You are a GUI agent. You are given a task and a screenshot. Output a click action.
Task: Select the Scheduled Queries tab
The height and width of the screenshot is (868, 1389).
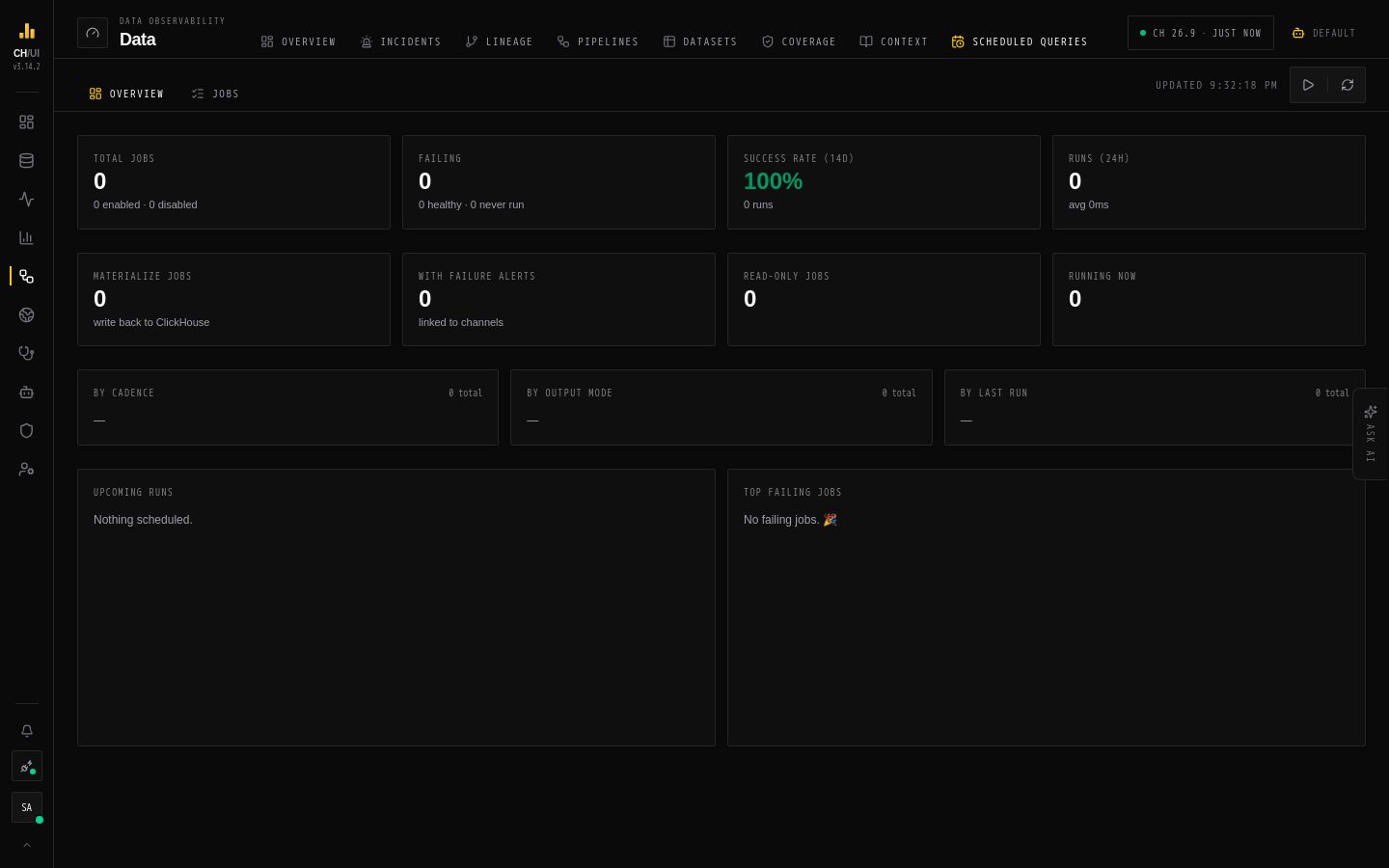(x=1020, y=41)
